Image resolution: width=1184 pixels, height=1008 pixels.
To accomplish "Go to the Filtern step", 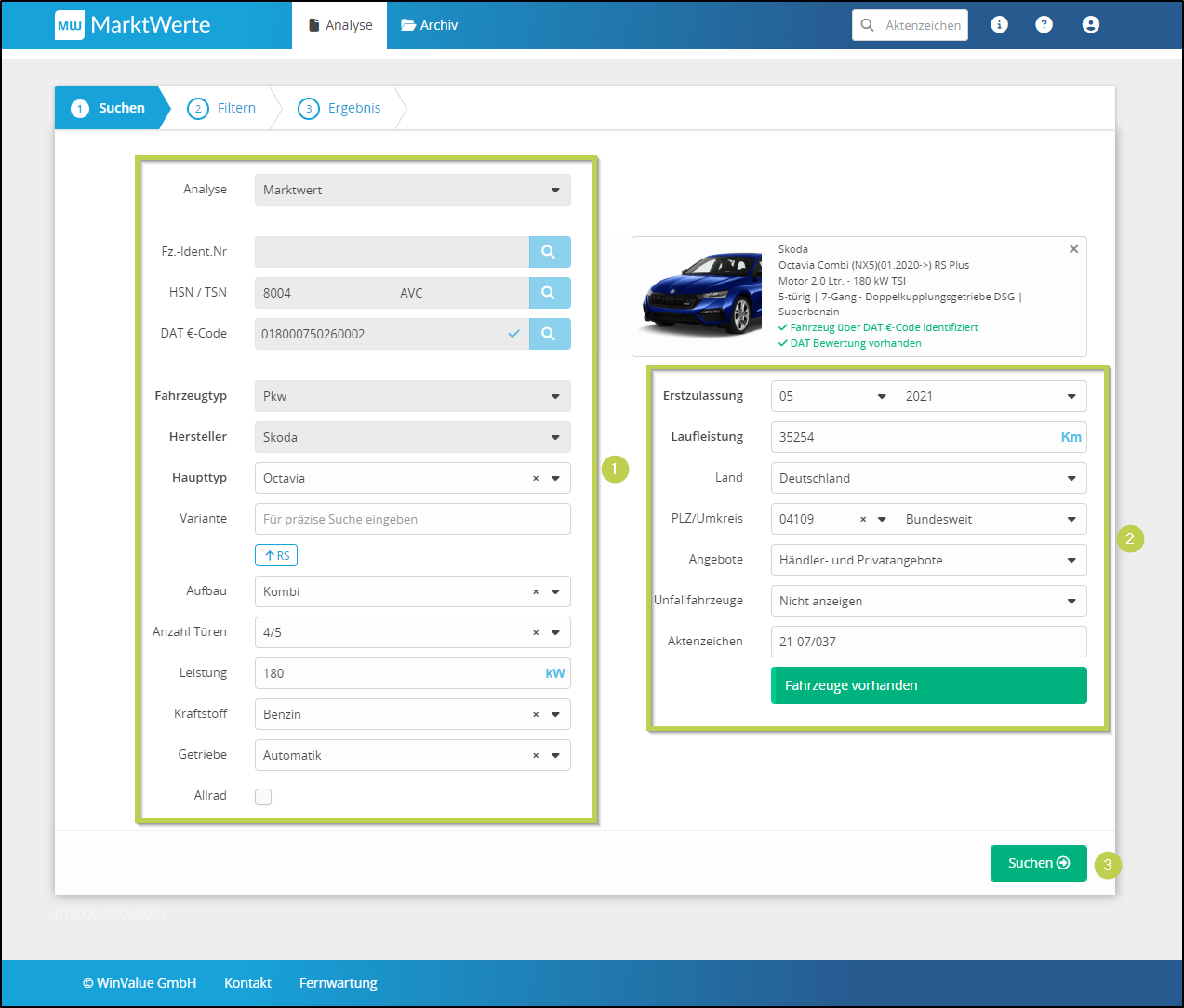I will tap(223, 109).
